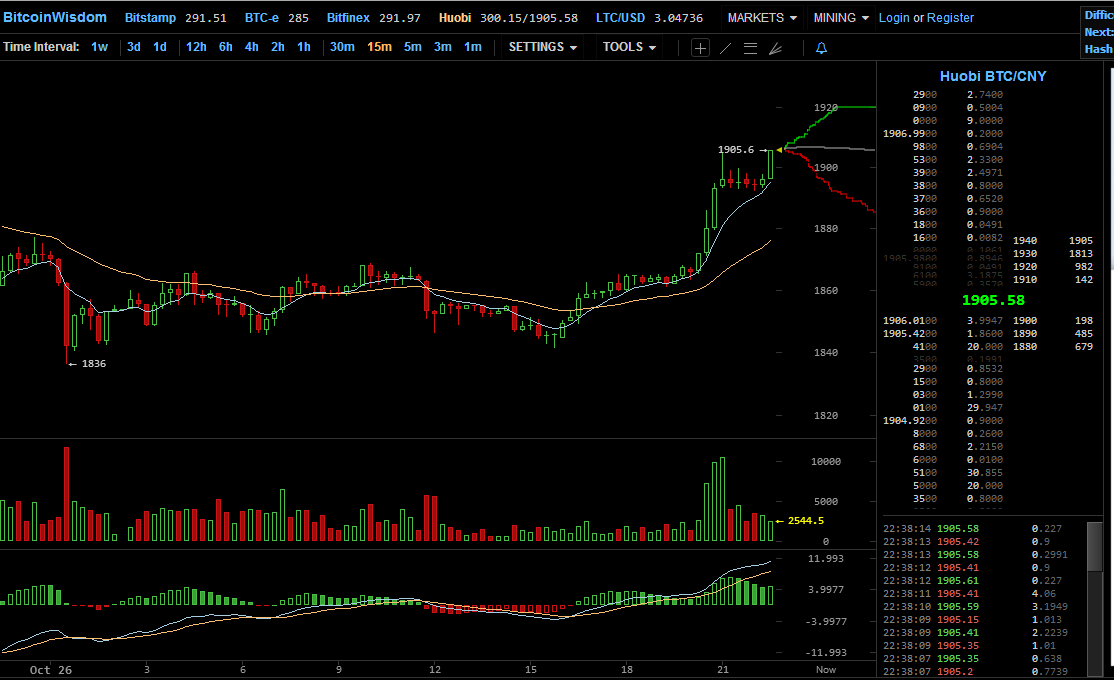The height and width of the screenshot is (680, 1114).
Task: Click the green 1905.58 last price
Action: point(993,301)
